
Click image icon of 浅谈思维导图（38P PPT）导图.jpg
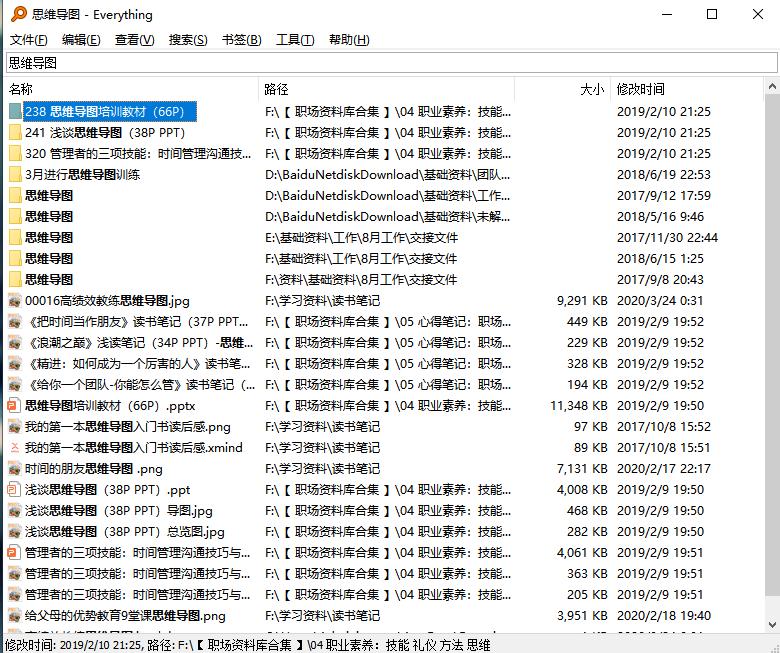coord(15,511)
